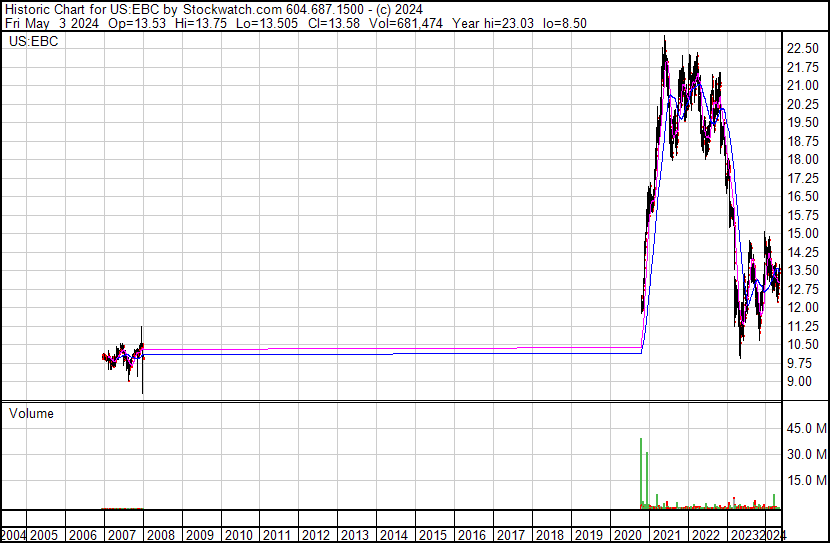The image size is (830, 543).
Task: Select the 18.00 price axis label
Action: pos(802,159)
